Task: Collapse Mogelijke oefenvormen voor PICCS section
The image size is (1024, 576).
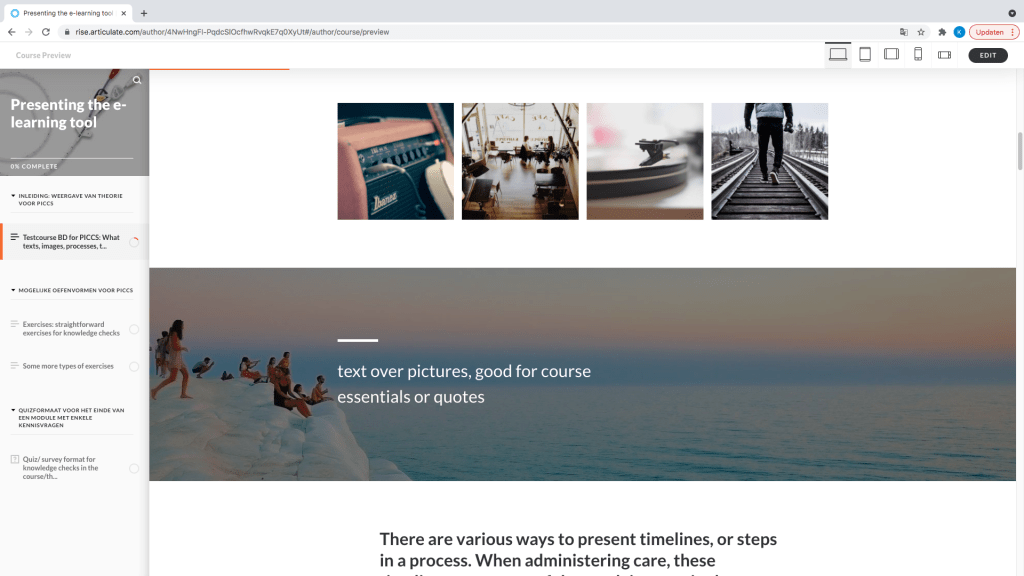Action: 13,290
